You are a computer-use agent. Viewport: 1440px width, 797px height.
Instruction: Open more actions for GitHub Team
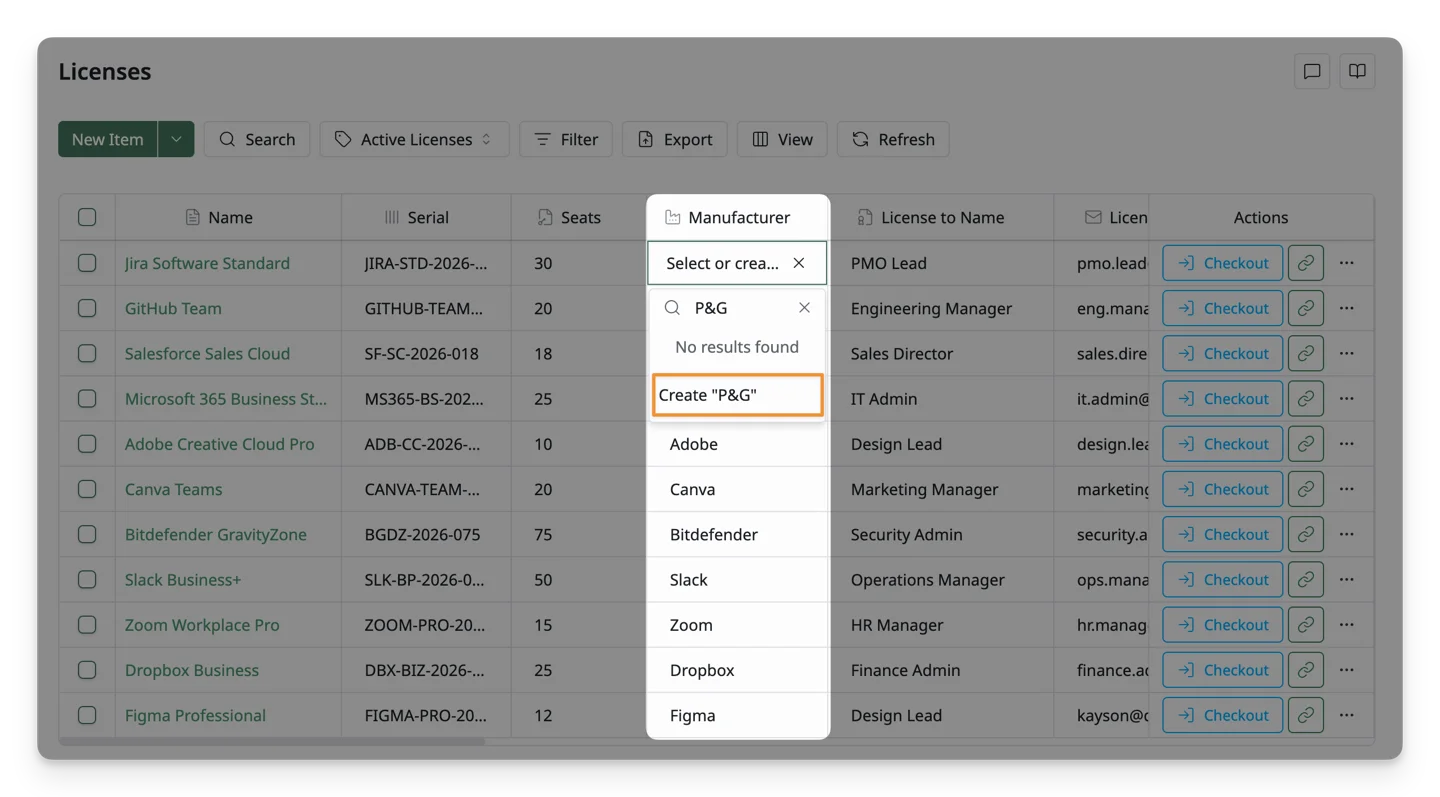pos(1347,308)
